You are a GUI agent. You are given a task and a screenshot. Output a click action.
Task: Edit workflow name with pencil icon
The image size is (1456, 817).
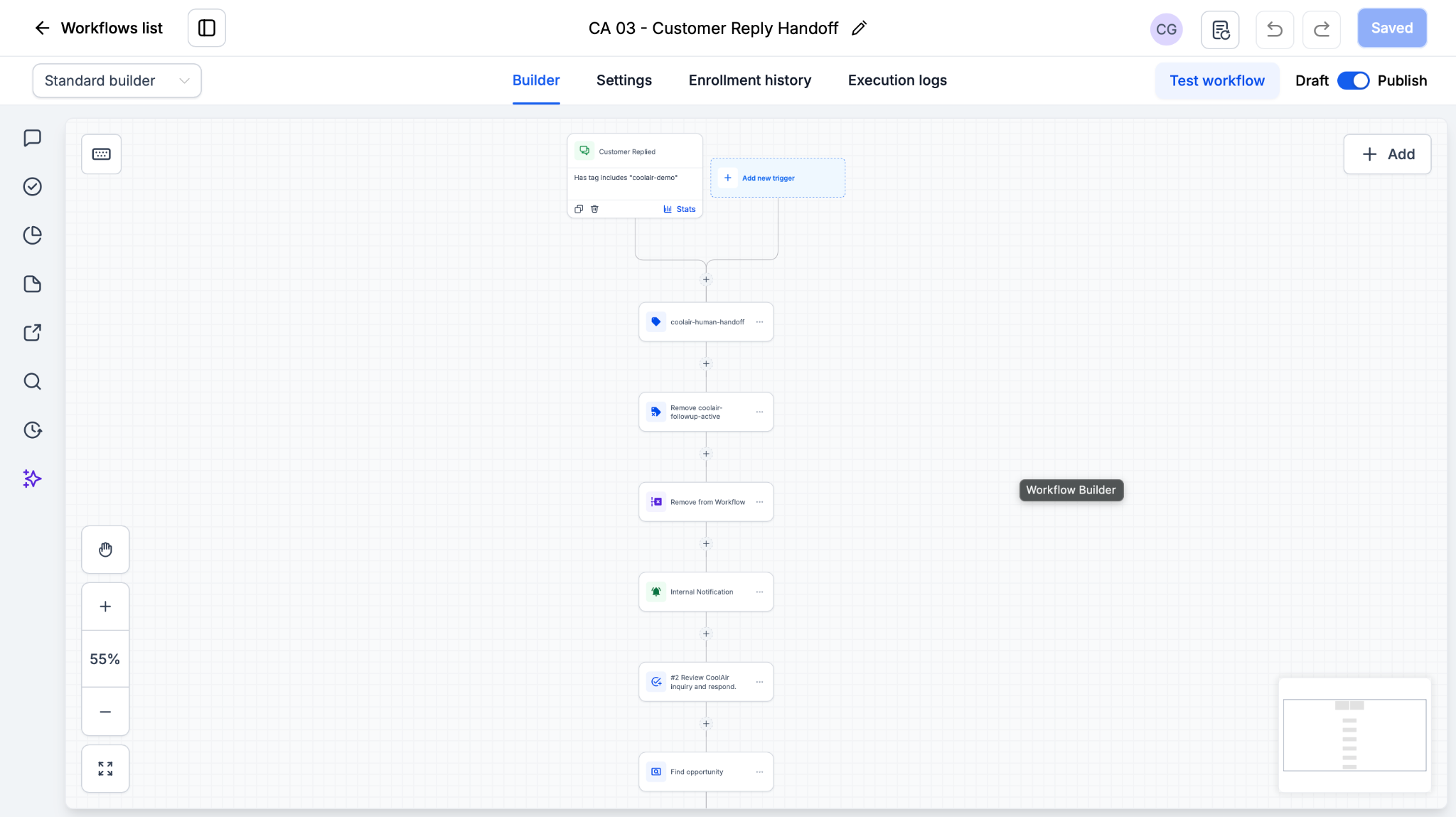click(x=860, y=28)
